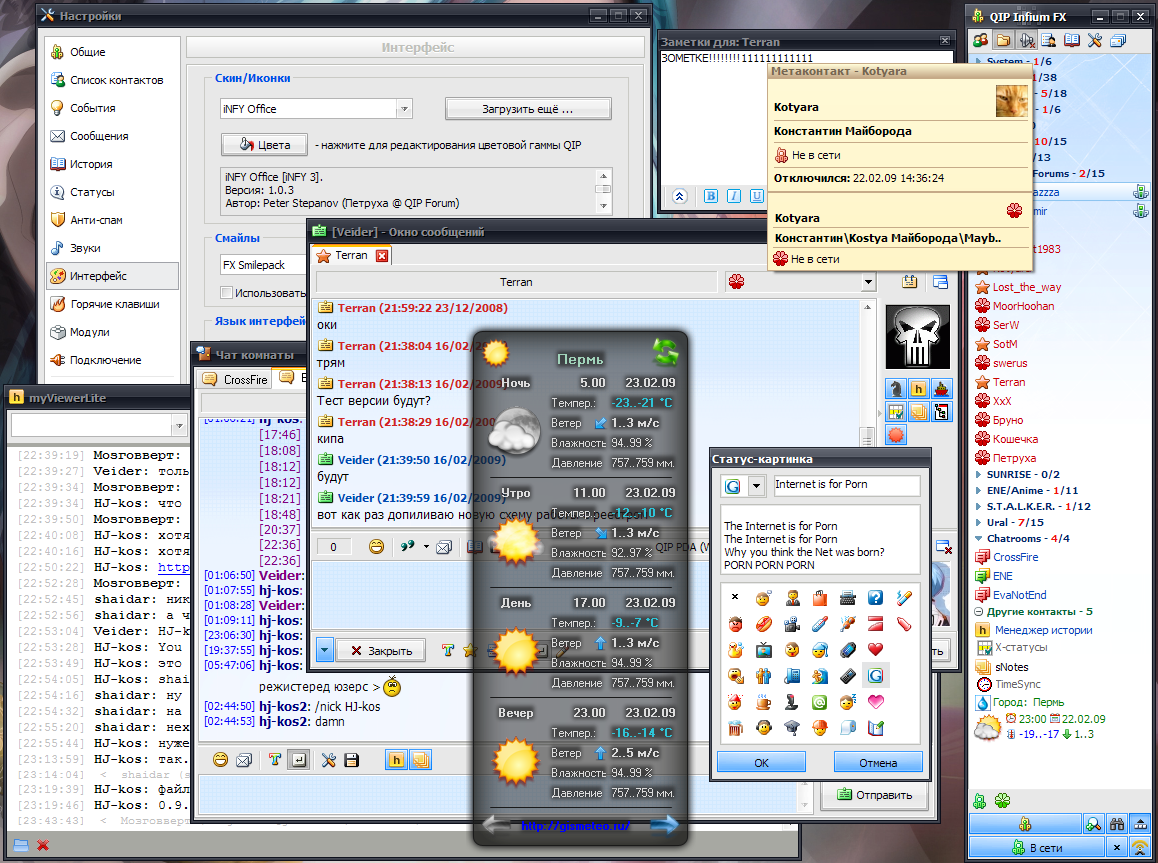Click the quote icon in the message window toolbar
This screenshot has width=1158, height=863.
point(407,547)
